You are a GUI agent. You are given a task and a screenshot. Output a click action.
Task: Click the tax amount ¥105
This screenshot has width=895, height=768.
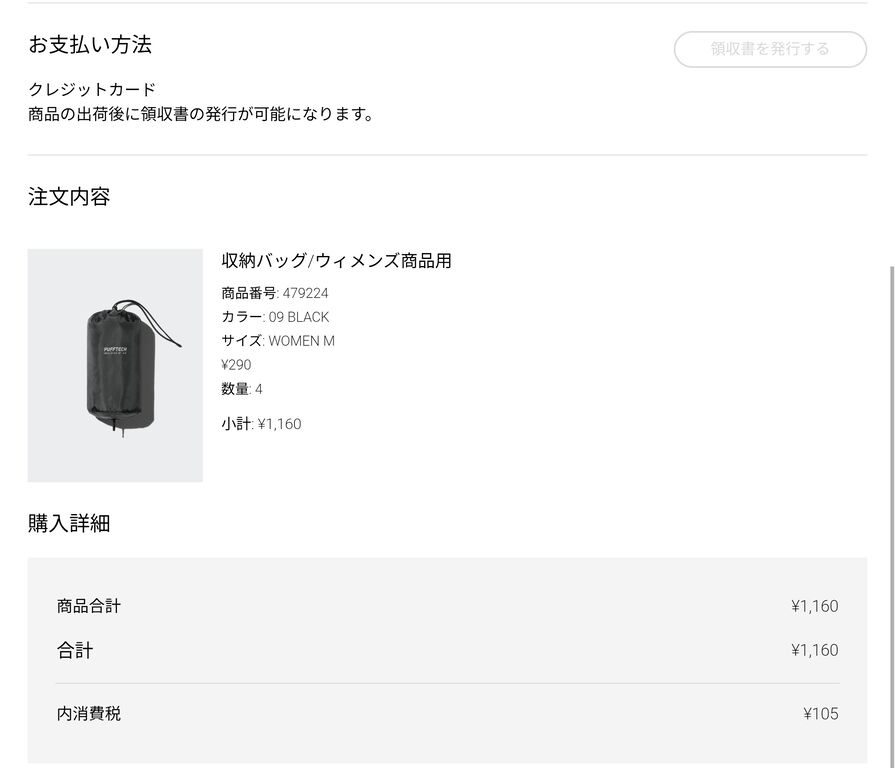[820, 714]
